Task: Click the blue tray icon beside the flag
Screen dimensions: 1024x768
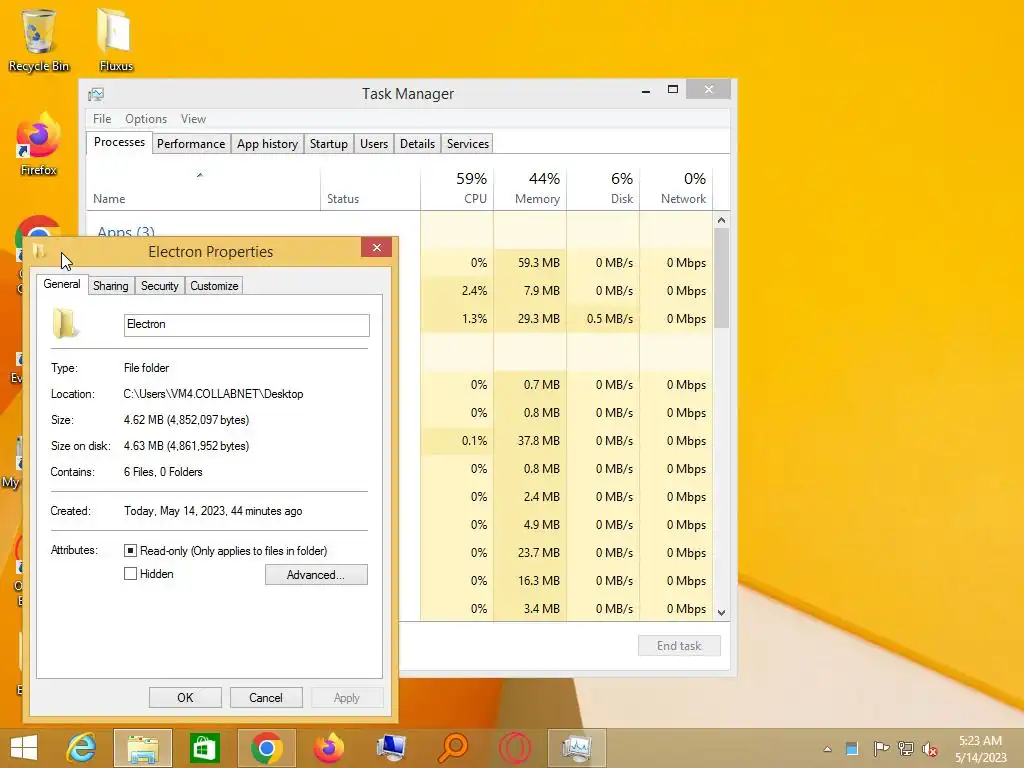Action: [x=852, y=748]
